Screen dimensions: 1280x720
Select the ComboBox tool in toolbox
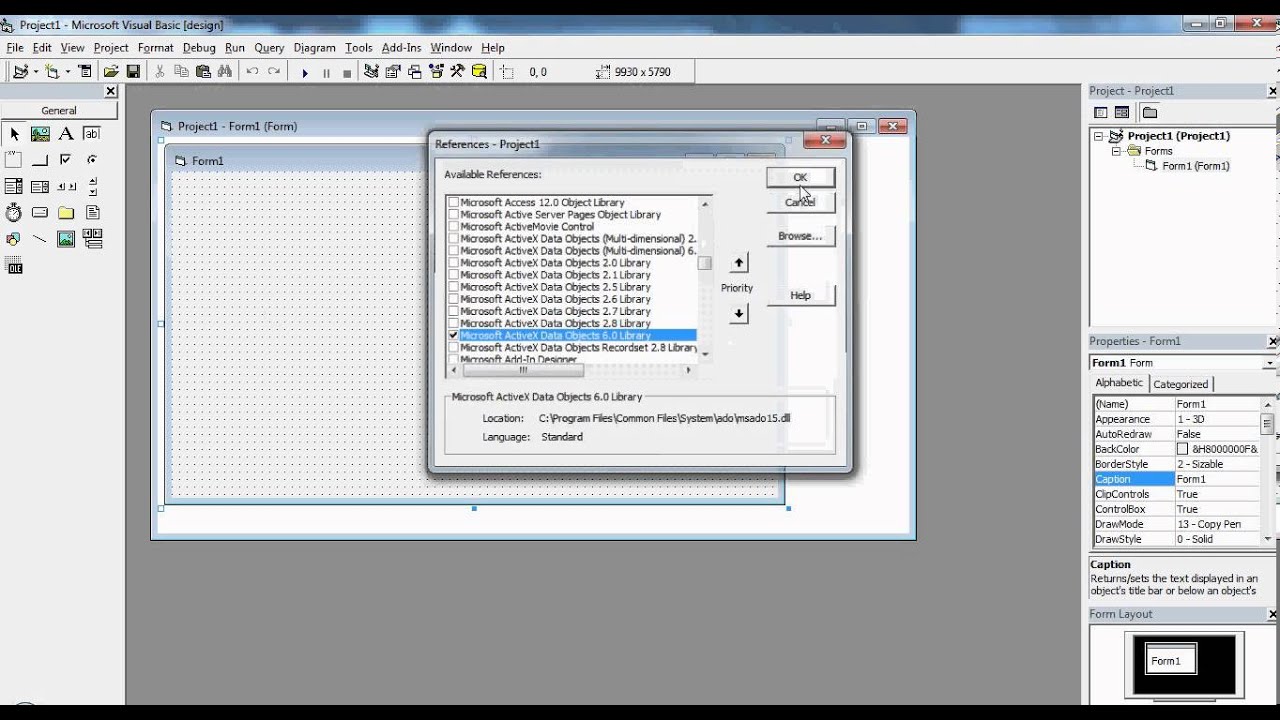tap(14, 186)
